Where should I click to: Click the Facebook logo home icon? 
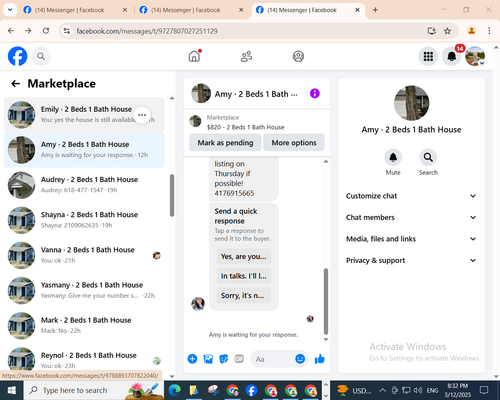coord(17,56)
